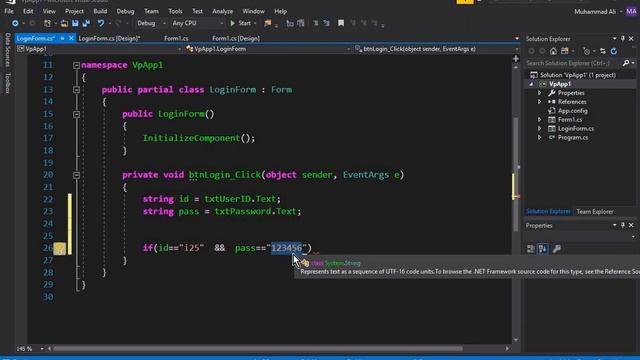Click the Save All icon
Screen dimensions: 640x360
pyautogui.click(x=86, y=23)
